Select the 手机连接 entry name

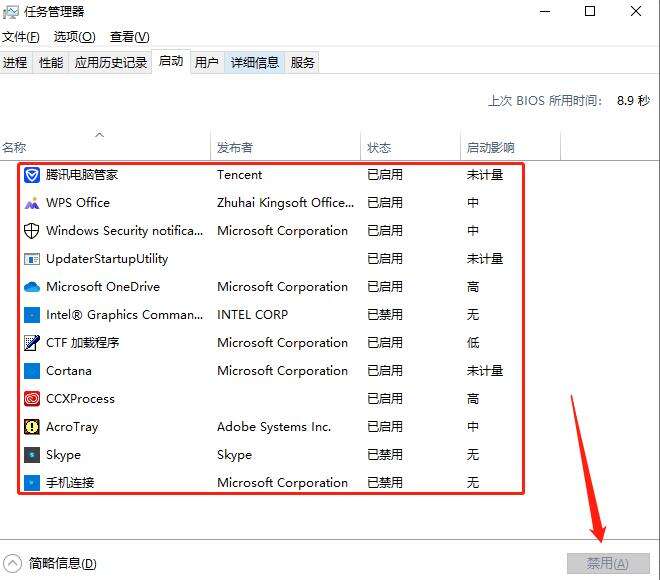click(70, 483)
